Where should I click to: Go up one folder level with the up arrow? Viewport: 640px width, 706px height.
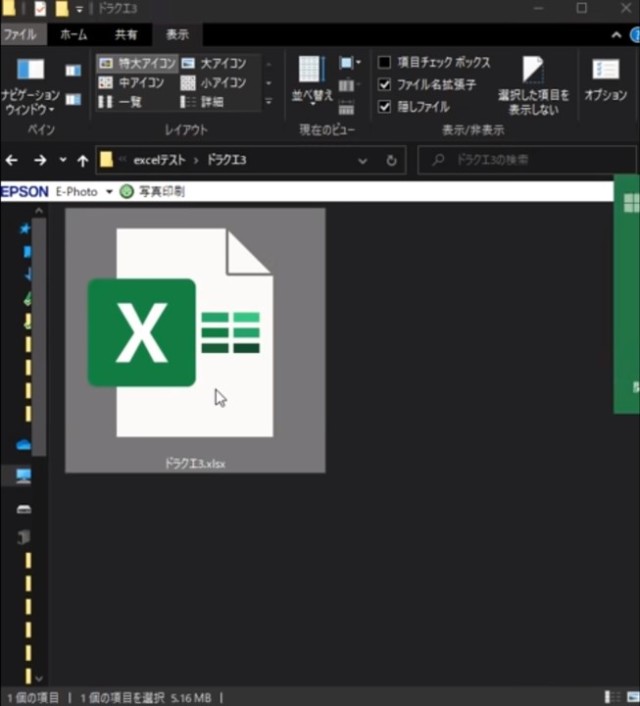(82, 160)
